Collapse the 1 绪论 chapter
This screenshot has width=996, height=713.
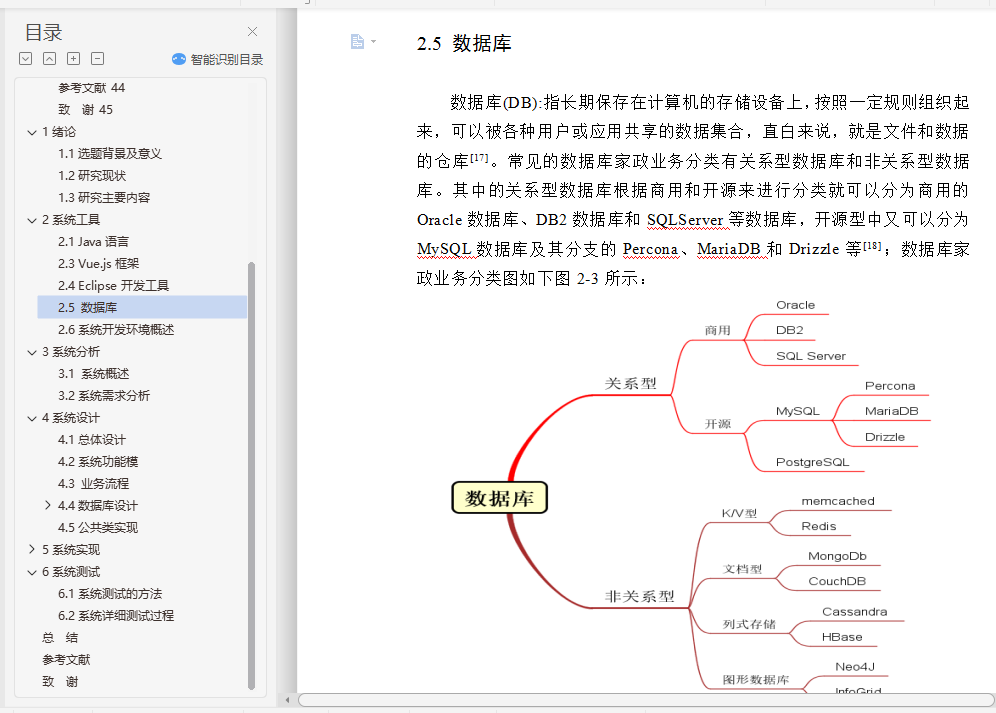point(32,132)
